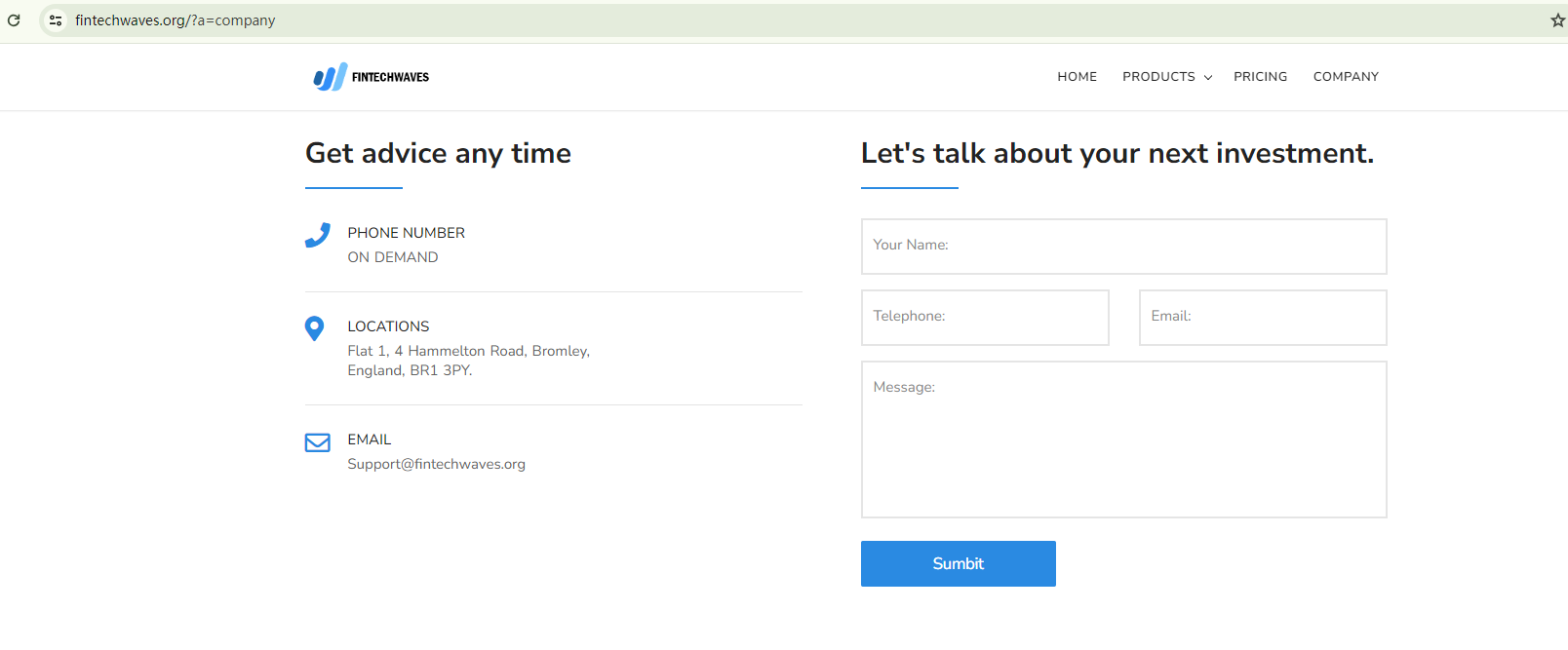Click the blue phone icon
The image size is (1568, 650).
coord(317,235)
